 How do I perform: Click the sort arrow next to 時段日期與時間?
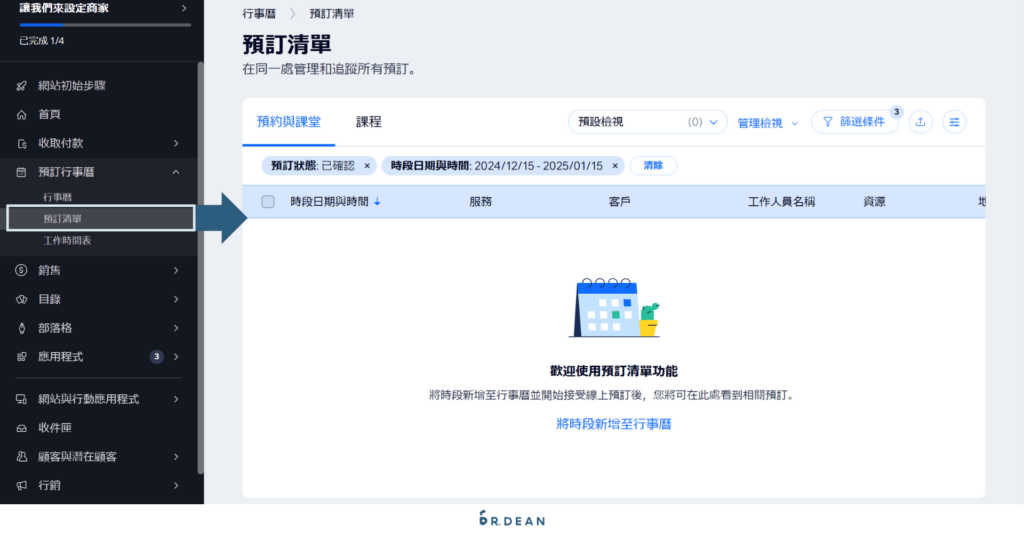[377, 202]
